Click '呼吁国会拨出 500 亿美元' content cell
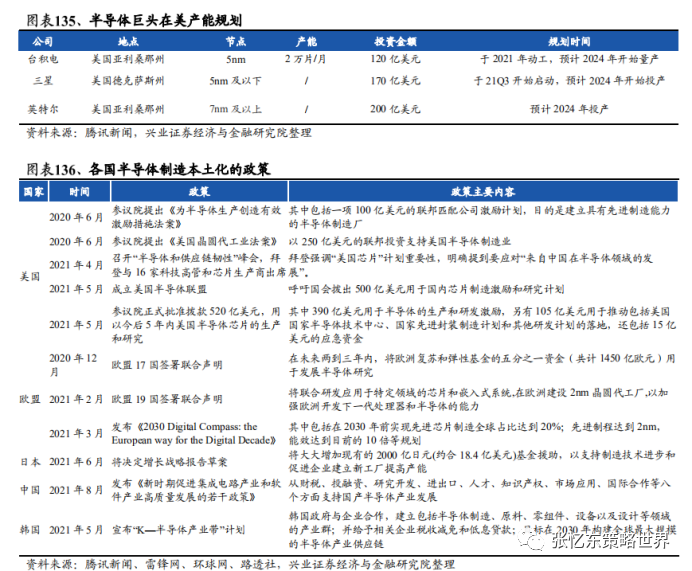Viewport: 692px width, 571px height. coord(426,289)
